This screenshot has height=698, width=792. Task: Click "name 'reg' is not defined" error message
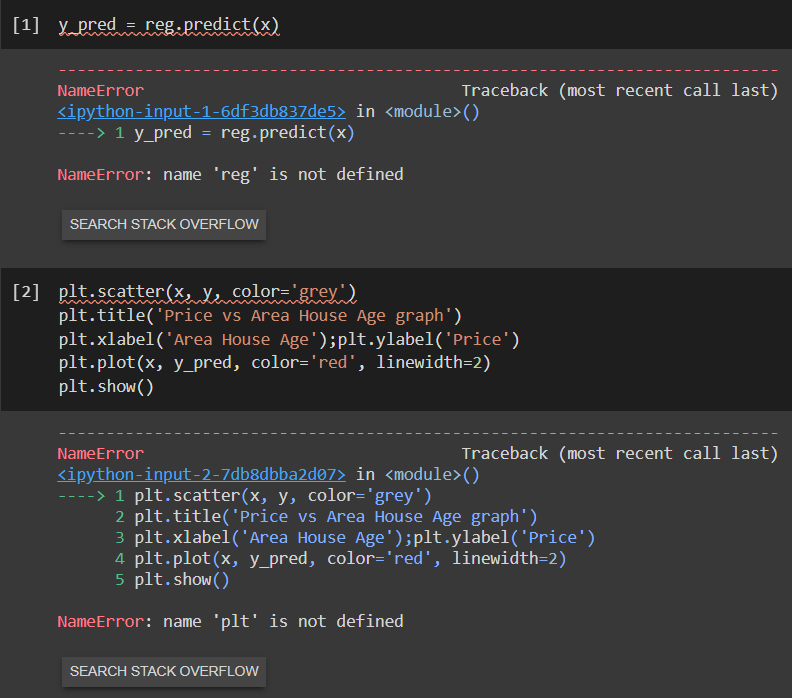[x=283, y=175]
